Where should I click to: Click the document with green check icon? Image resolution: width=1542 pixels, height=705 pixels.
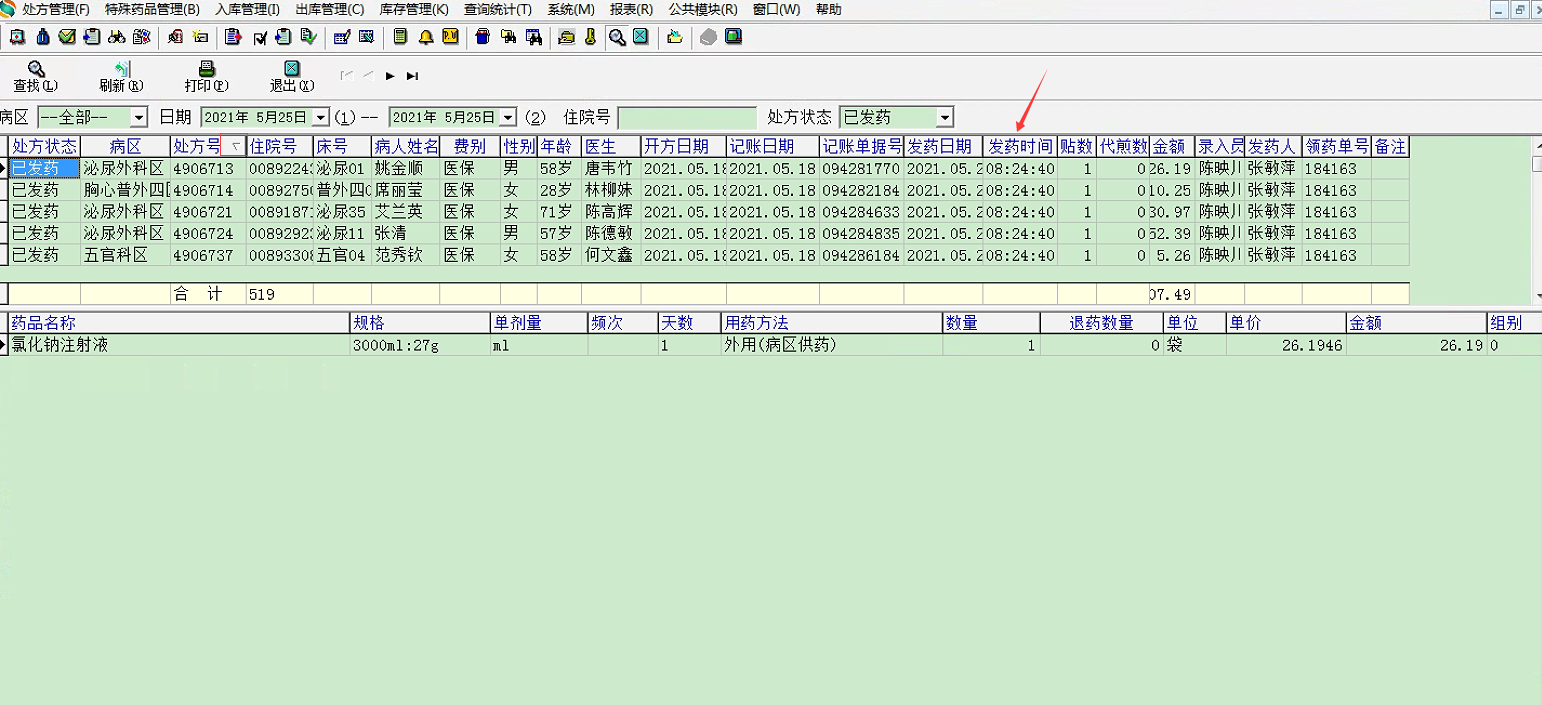[308, 37]
